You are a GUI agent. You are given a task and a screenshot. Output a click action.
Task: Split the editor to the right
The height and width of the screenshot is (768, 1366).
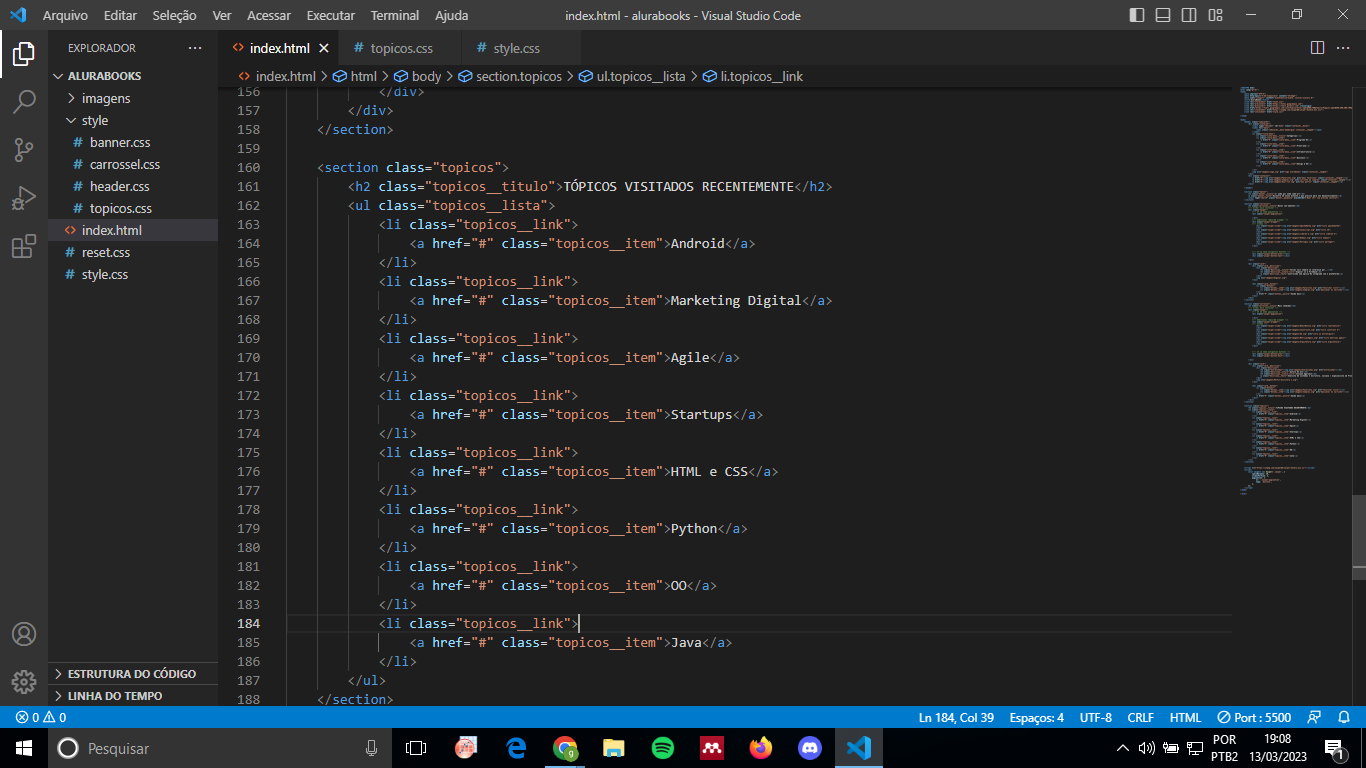point(1317,48)
